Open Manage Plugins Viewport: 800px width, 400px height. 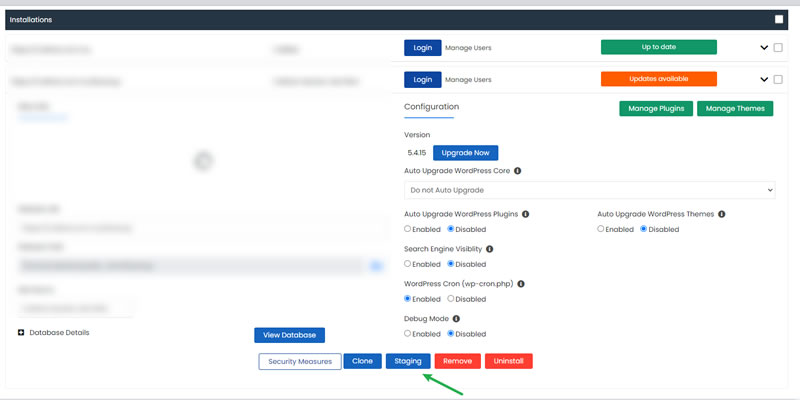656,109
